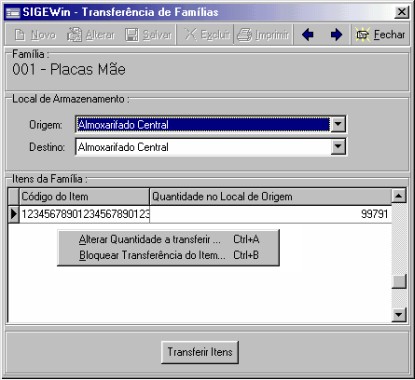Click the Imprimir printer button
Viewport: 415px width, 380px height.
(x=263, y=34)
